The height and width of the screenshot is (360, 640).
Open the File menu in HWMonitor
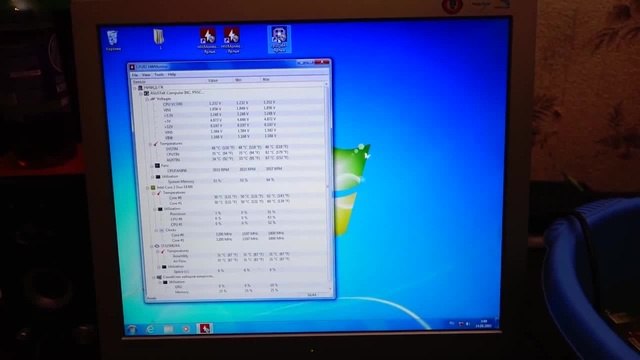tap(135, 75)
